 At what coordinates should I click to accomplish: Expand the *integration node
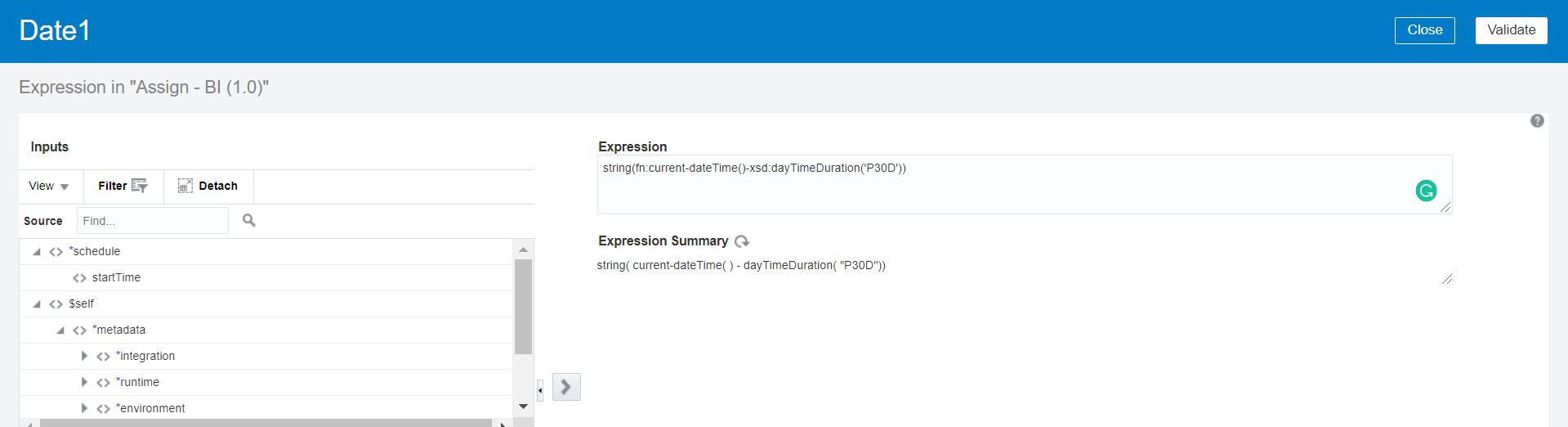84,356
